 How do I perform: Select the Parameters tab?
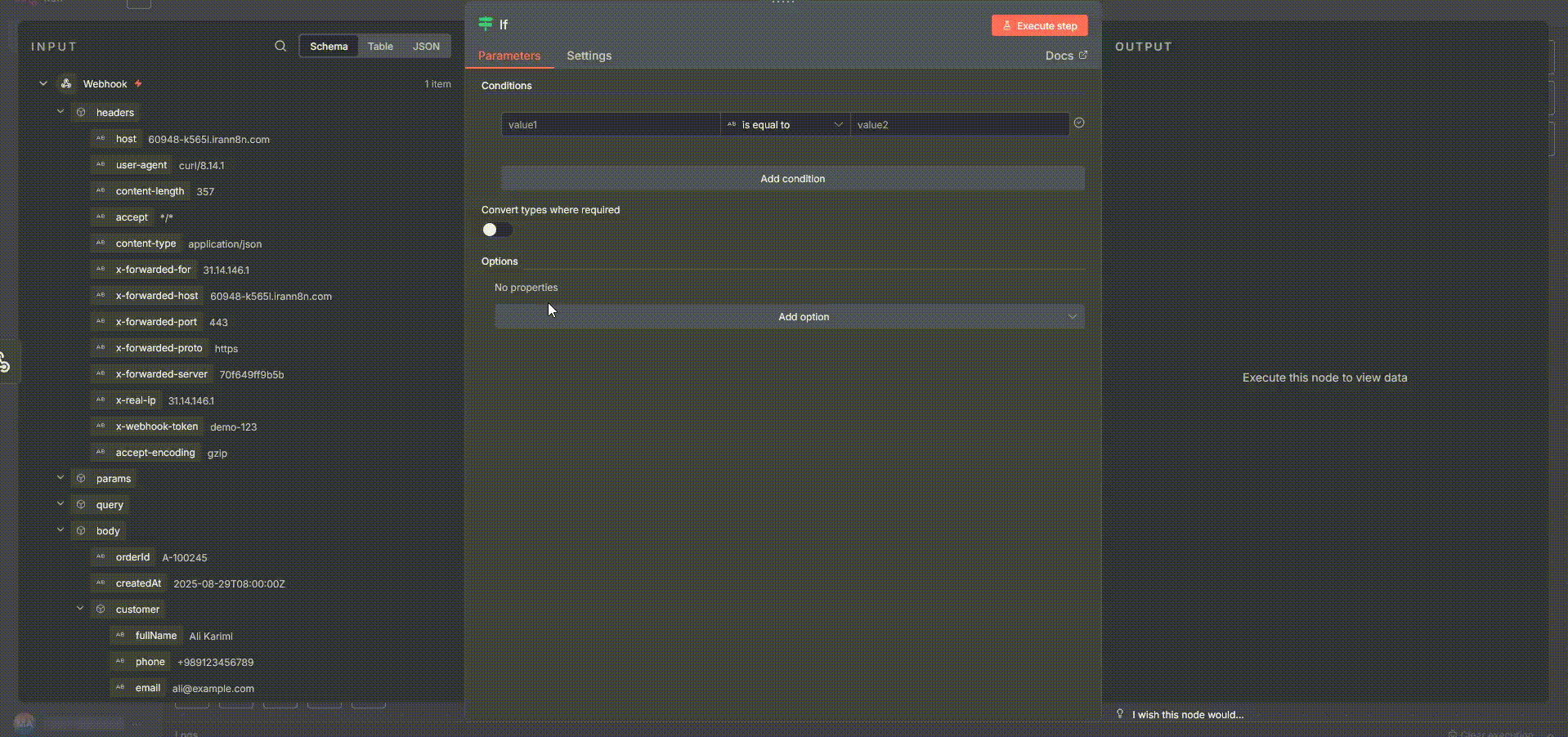tap(509, 56)
